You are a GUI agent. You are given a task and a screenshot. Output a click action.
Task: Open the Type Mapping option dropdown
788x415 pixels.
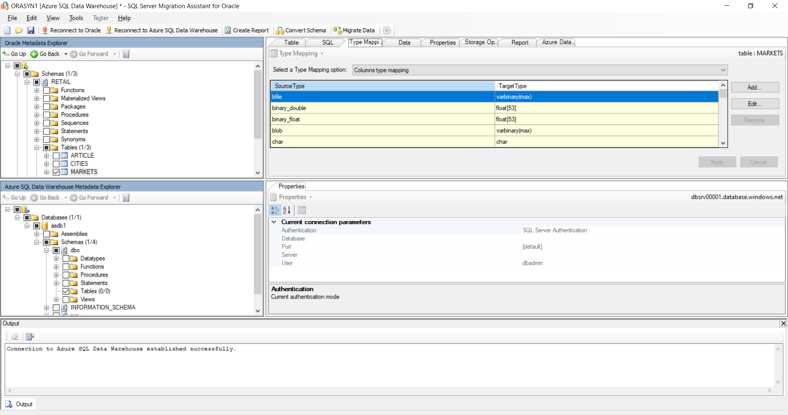723,70
